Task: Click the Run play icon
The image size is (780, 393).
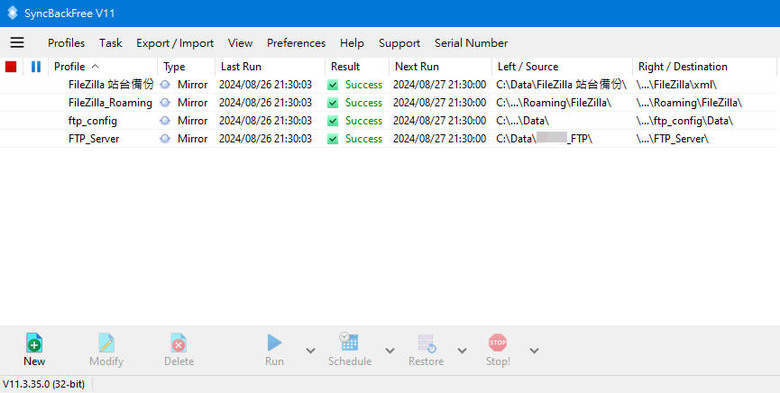Action: (x=275, y=343)
